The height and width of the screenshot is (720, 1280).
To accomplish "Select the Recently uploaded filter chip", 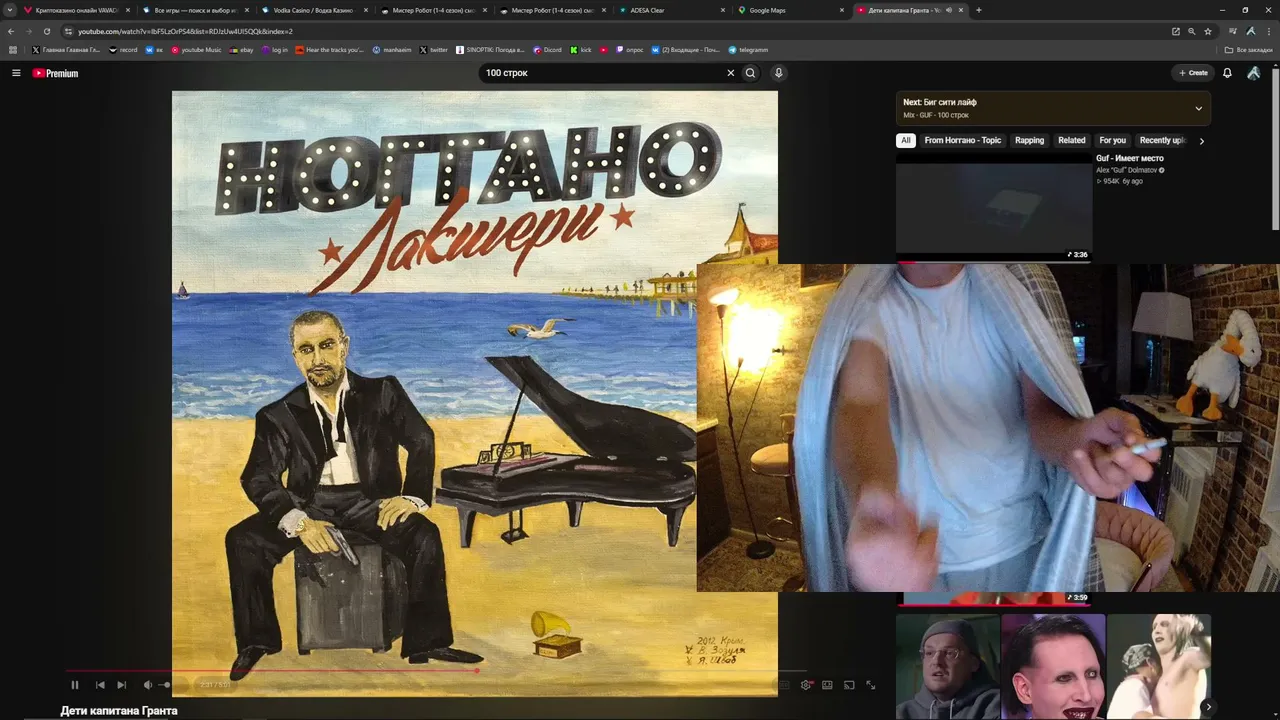I will (1162, 141).
